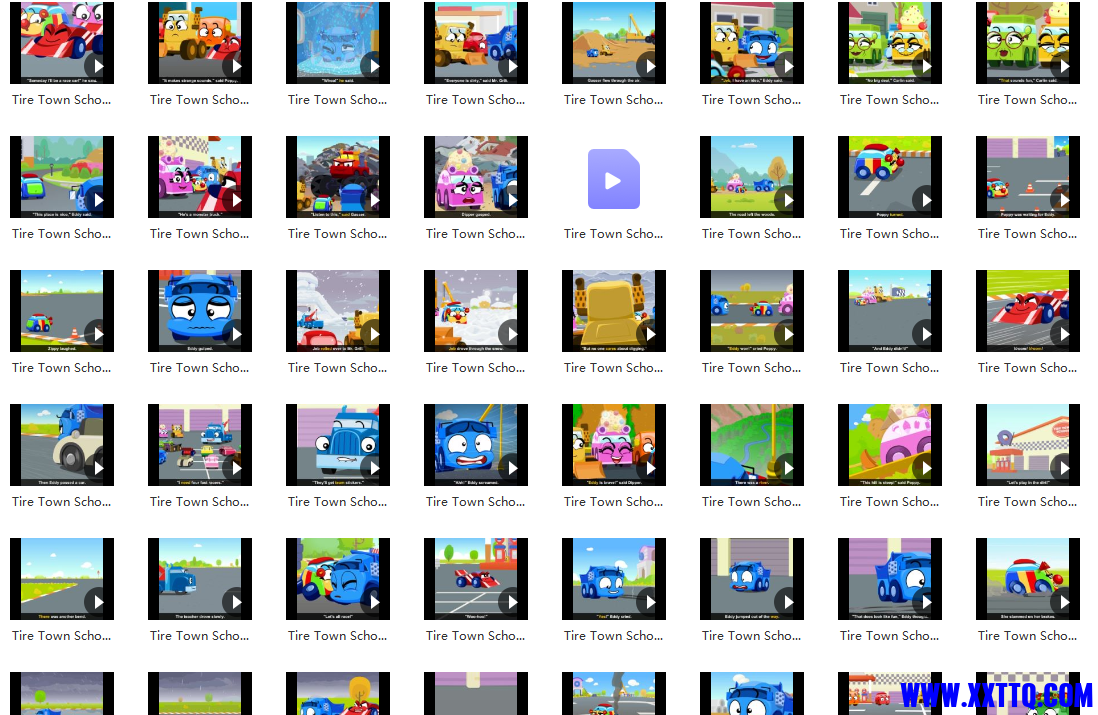
Task: Open blue semi truck side view on road video
Action: pos(200,578)
